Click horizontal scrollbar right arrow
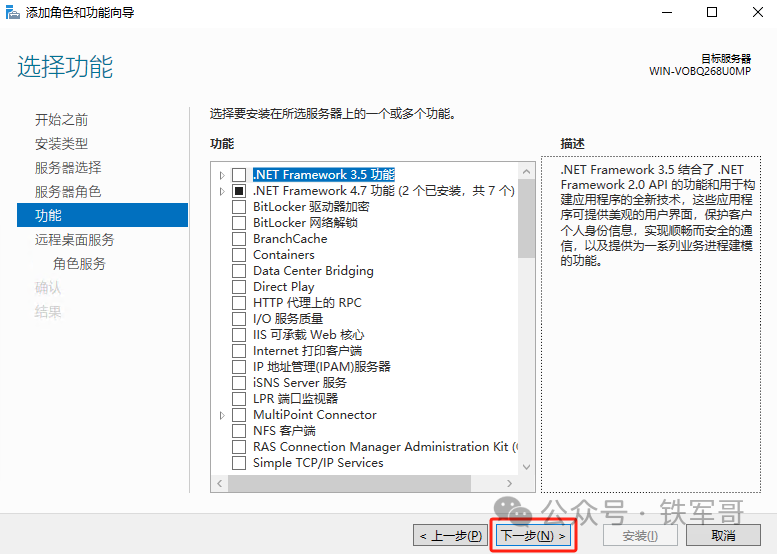The height and width of the screenshot is (554, 777). [x=509, y=484]
